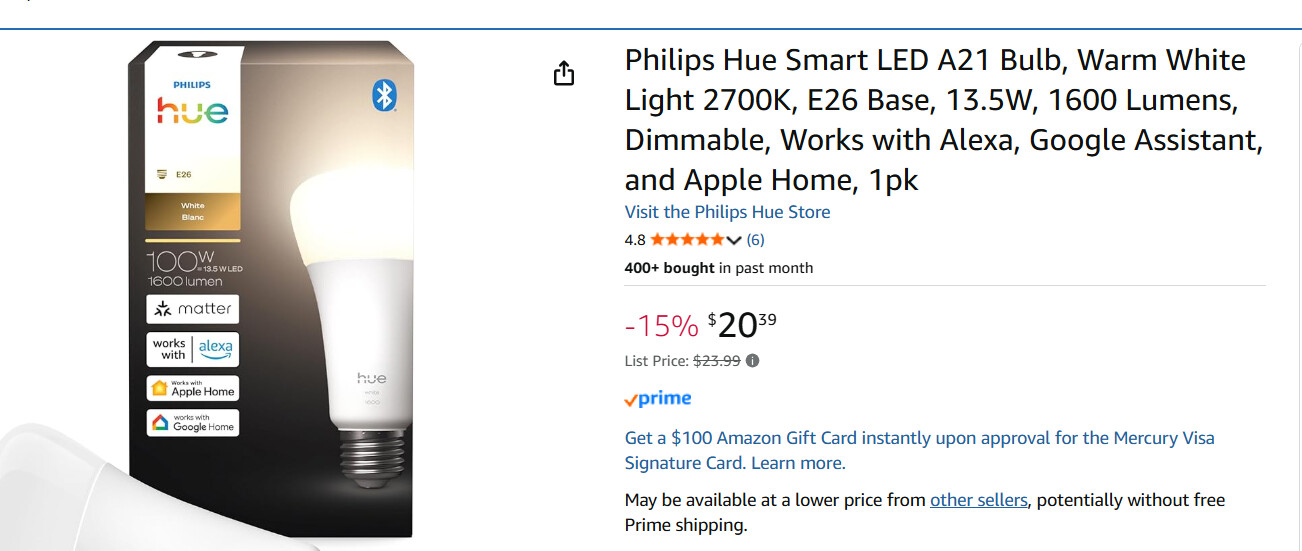
Task: Click Learn more about the Visa card offer
Action: coord(798,463)
